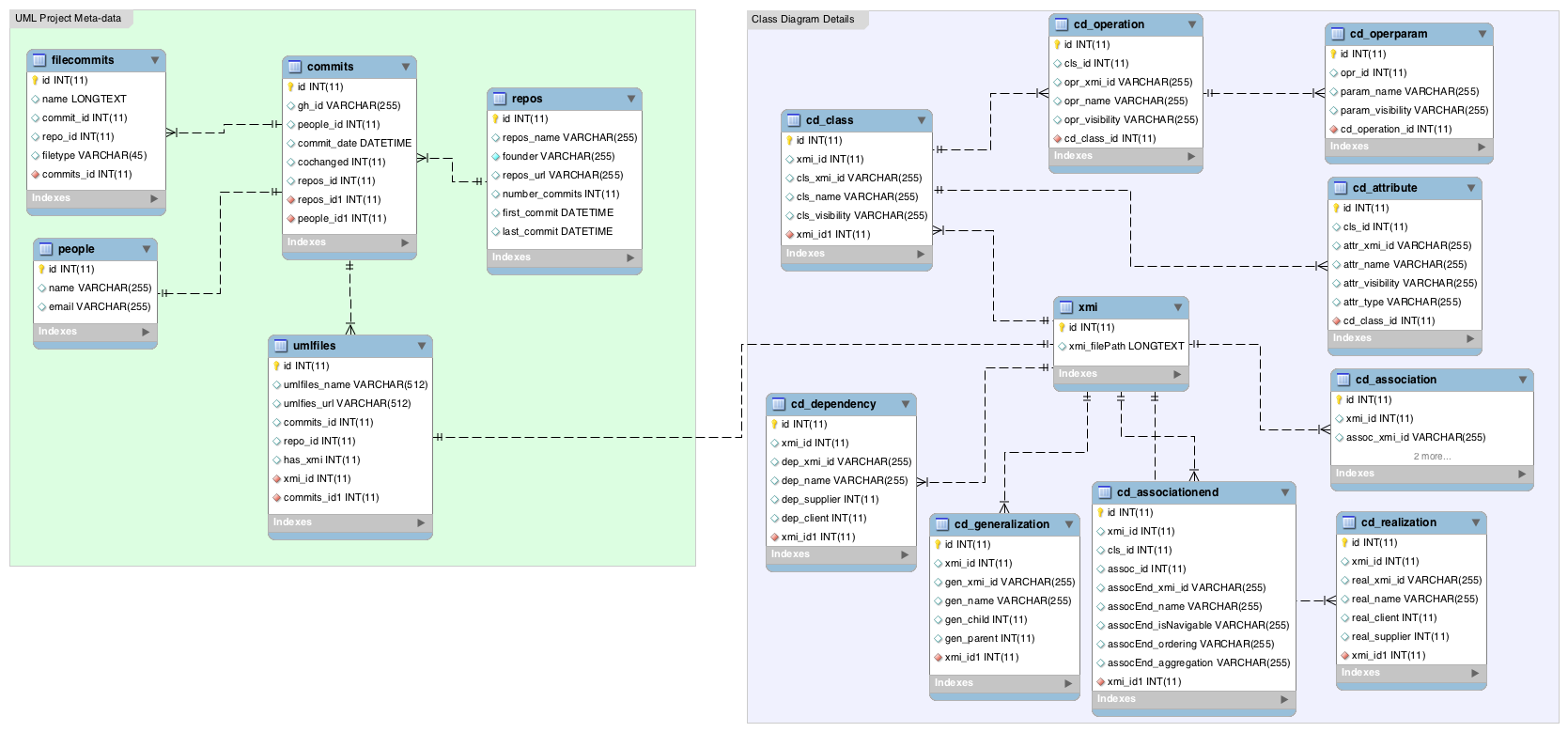Click the commits table header icon
The height and width of the screenshot is (732, 1568).
coord(295,67)
